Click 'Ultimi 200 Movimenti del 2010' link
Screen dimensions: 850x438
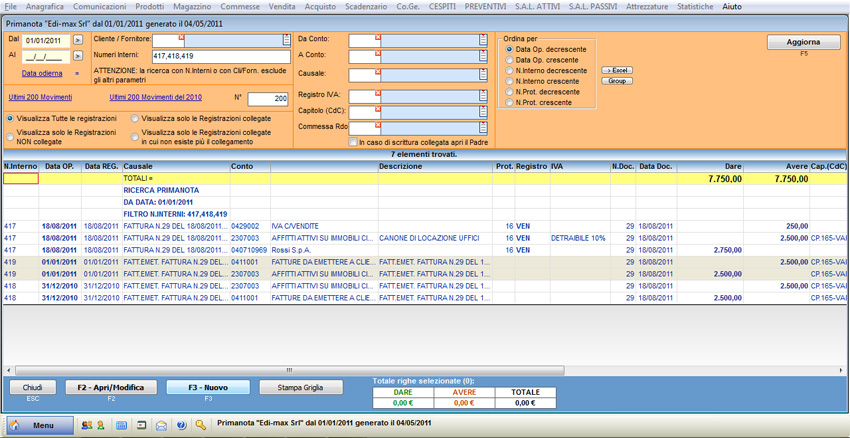point(155,98)
